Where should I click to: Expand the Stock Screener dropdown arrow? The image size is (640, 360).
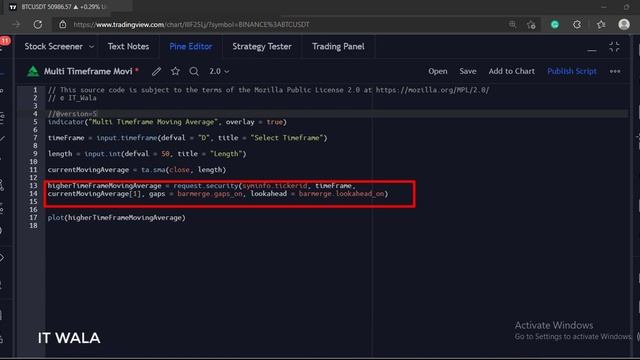[x=91, y=47]
